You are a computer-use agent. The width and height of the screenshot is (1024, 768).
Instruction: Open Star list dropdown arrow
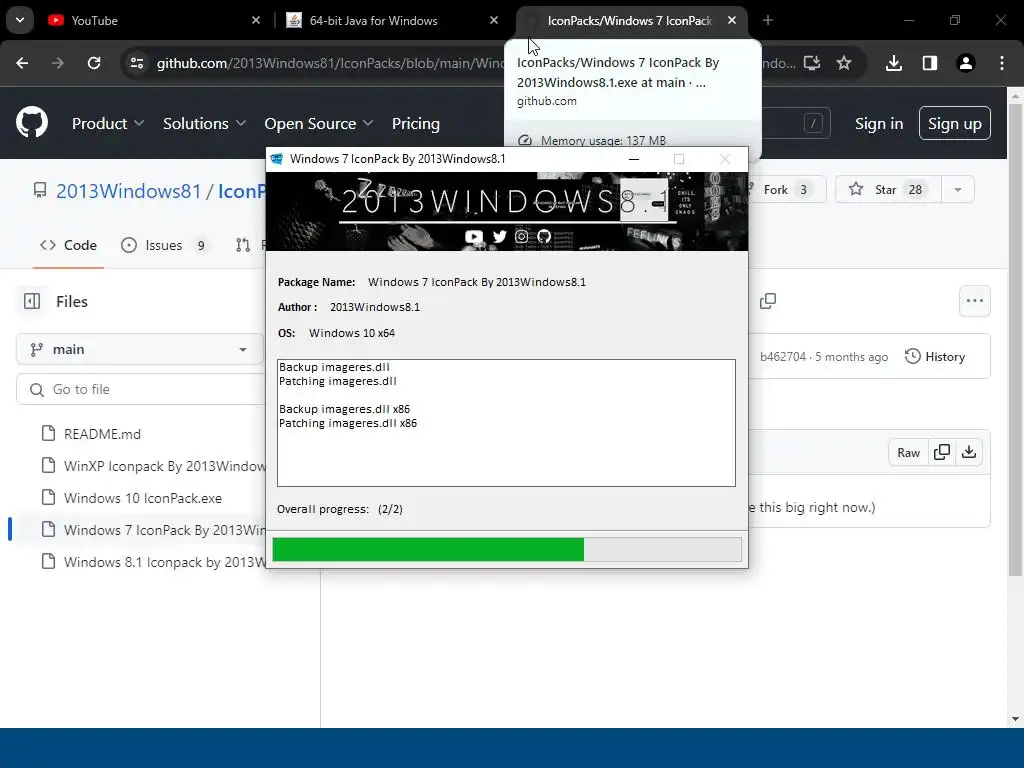(958, 189)
